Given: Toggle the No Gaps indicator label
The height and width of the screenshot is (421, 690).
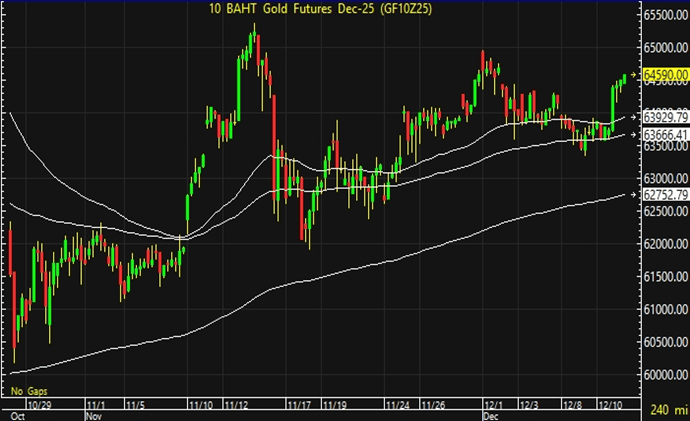Looking at the screenshot, I should click(30, 388).
